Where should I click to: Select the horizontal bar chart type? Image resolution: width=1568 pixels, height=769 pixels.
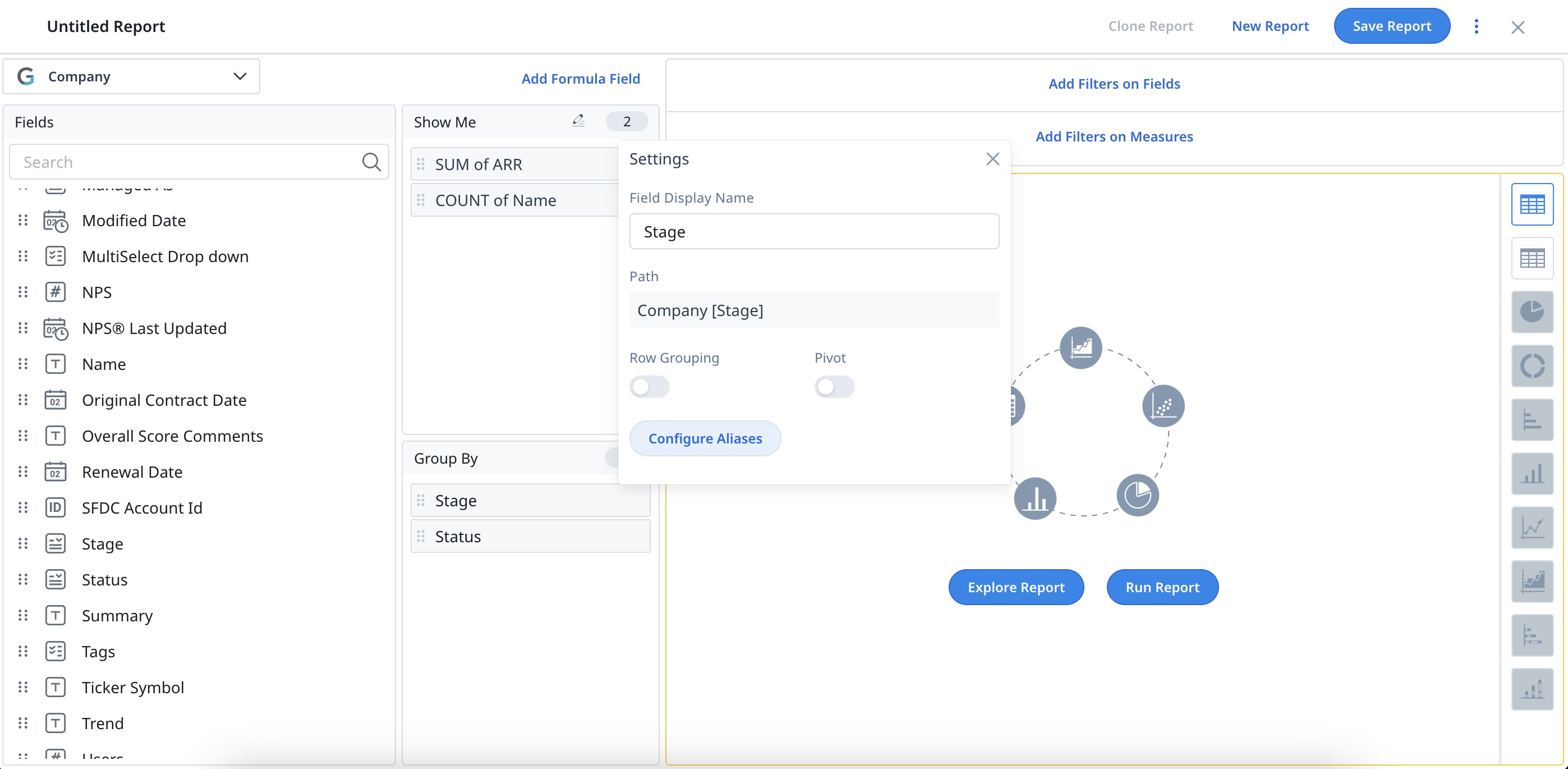1532,419
